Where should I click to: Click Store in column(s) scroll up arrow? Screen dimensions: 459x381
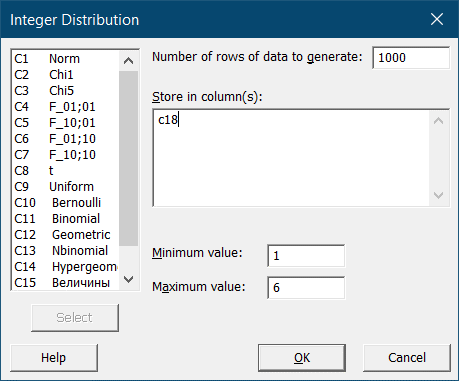439,121
